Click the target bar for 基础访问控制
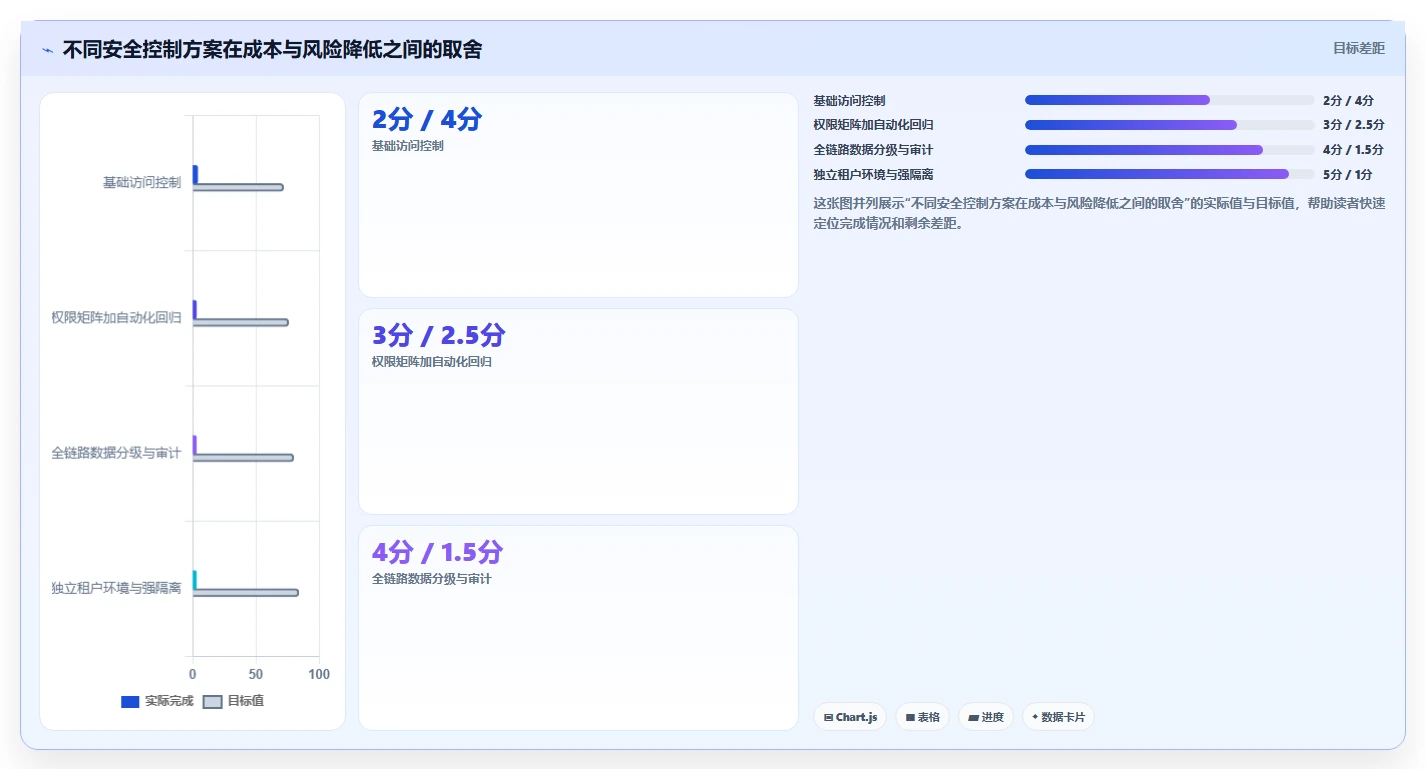Image resolution: width=1426 pixels, height=769 pixels. click(238, 187)
